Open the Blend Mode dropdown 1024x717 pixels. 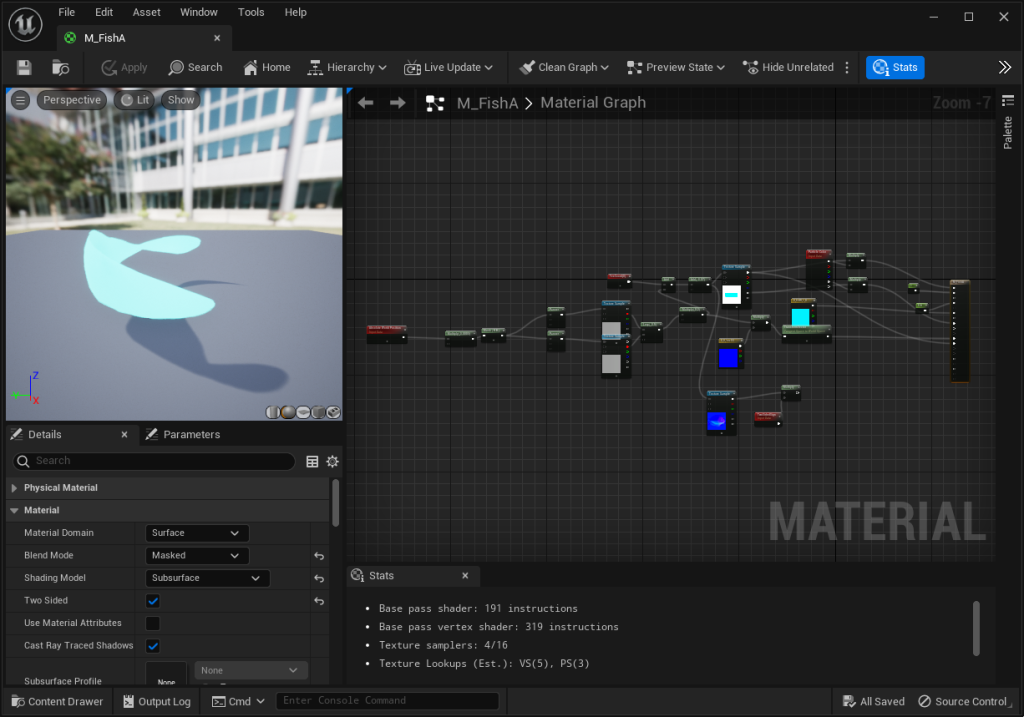click(x=197, y=555)
